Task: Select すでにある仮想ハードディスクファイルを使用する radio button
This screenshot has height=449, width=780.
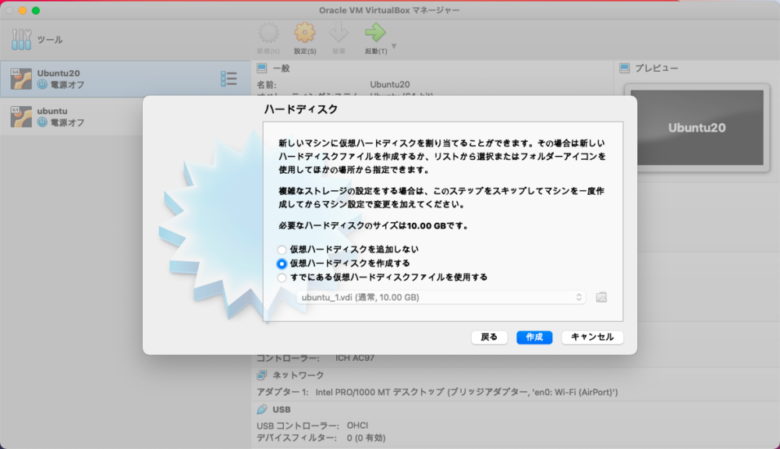Action: click(x=282, y=277)
